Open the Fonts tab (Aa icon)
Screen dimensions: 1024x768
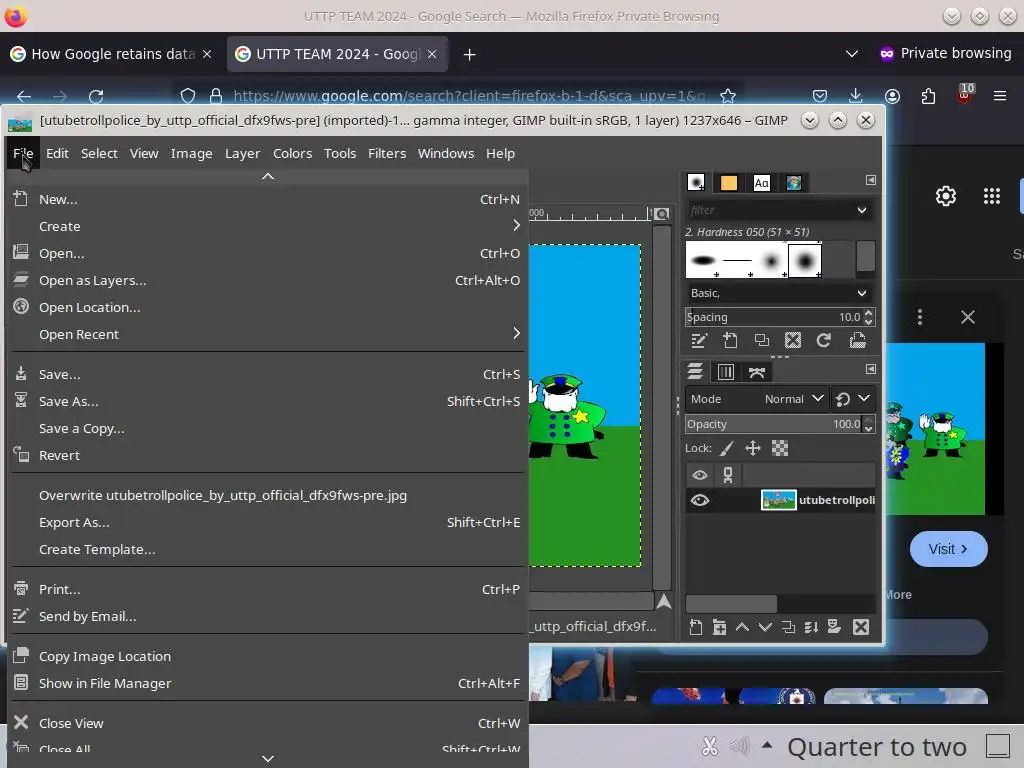point(761,183)
